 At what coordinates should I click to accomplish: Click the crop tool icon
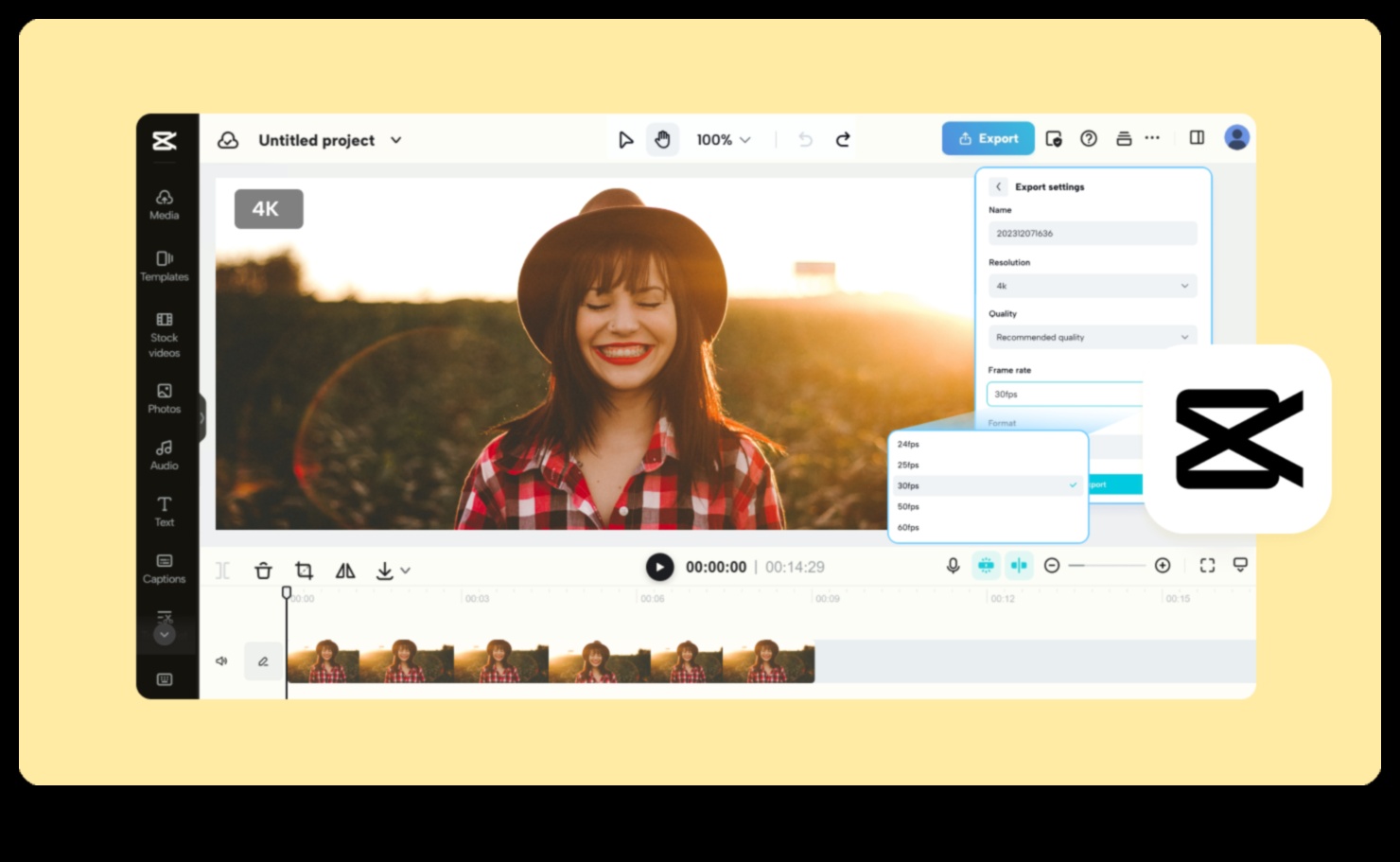304,571
